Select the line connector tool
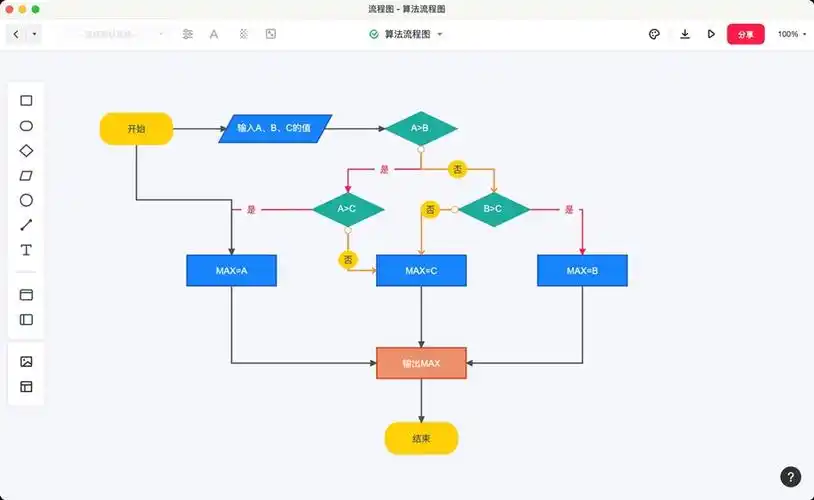Image resolution: width=814 pixels, height=500 pixels. [27, 225]
